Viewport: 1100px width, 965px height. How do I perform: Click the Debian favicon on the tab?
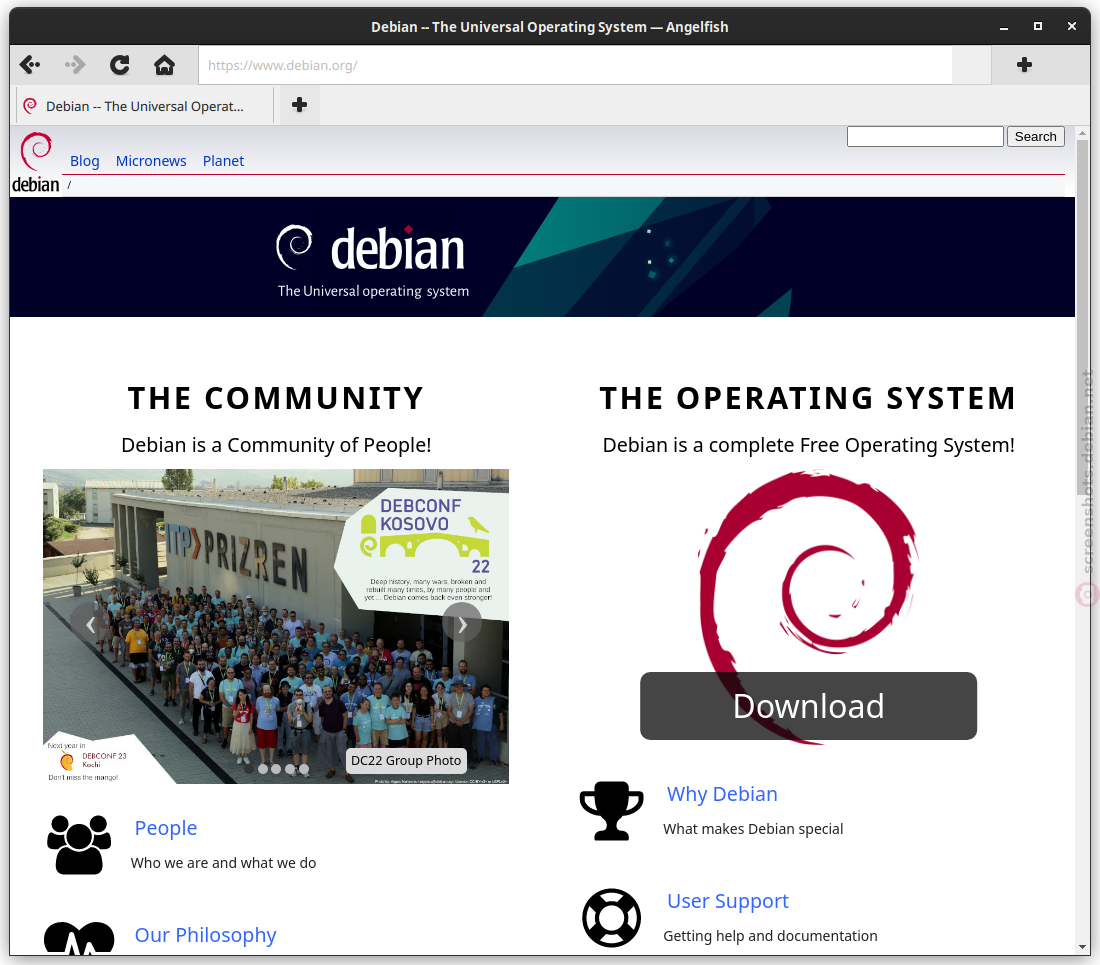tap(30, 106)
